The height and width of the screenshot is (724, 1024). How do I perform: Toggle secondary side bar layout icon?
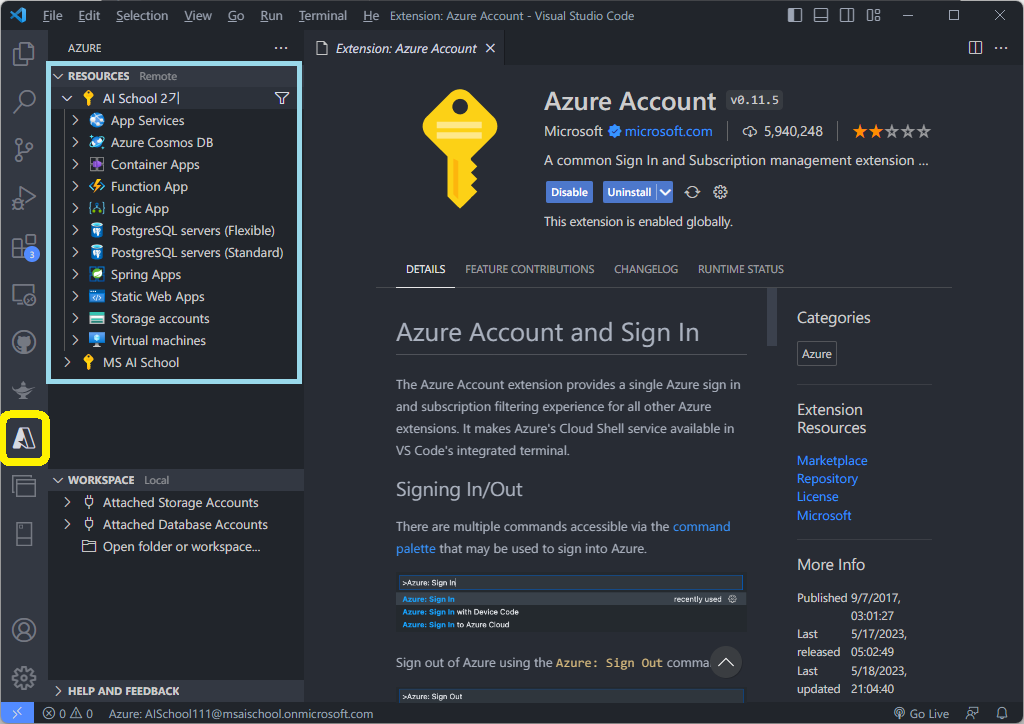tap(847, 15)
